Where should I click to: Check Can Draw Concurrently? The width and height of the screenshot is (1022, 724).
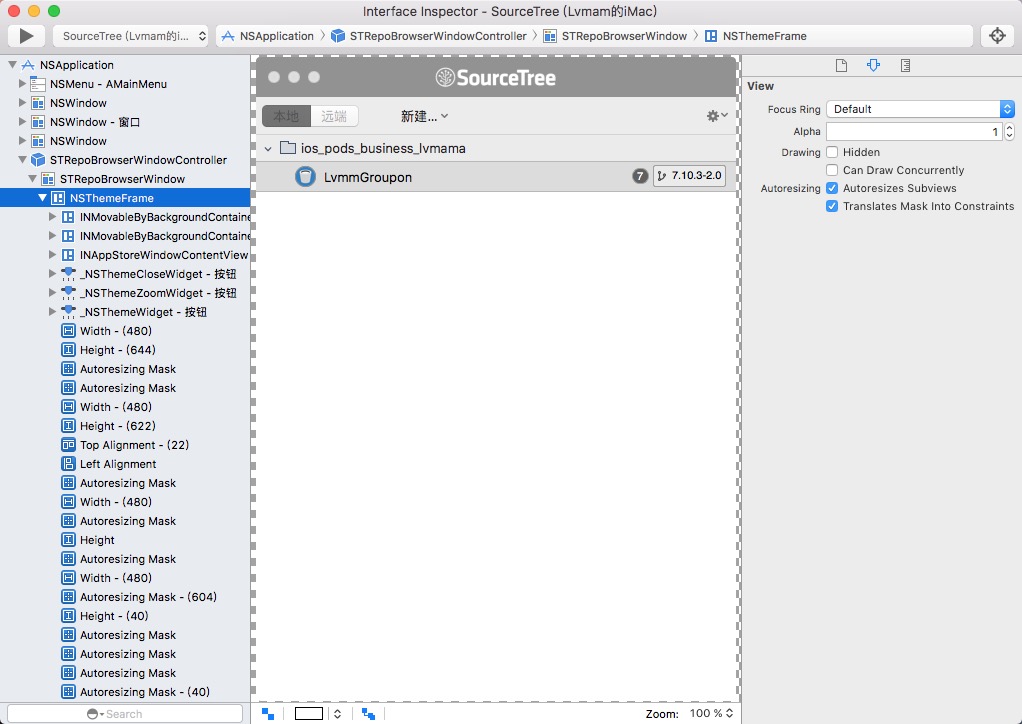click(832, 170)
